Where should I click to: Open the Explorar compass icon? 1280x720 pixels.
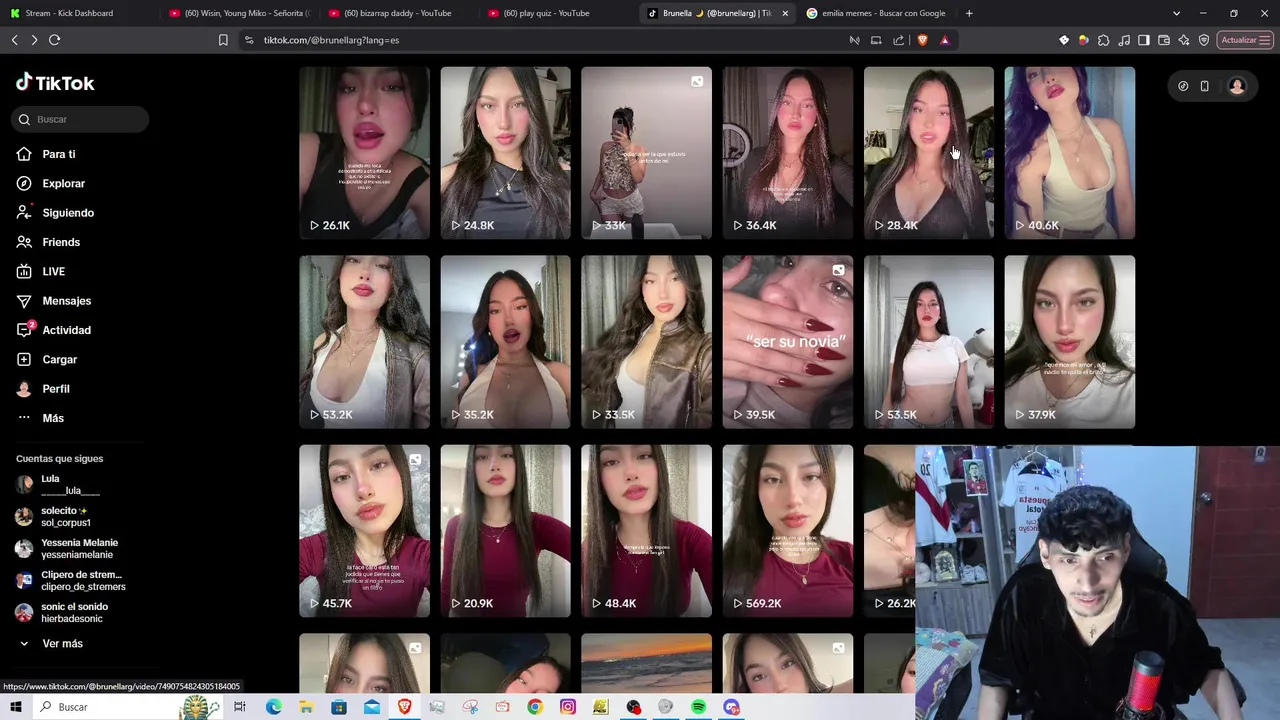(24, 183)
